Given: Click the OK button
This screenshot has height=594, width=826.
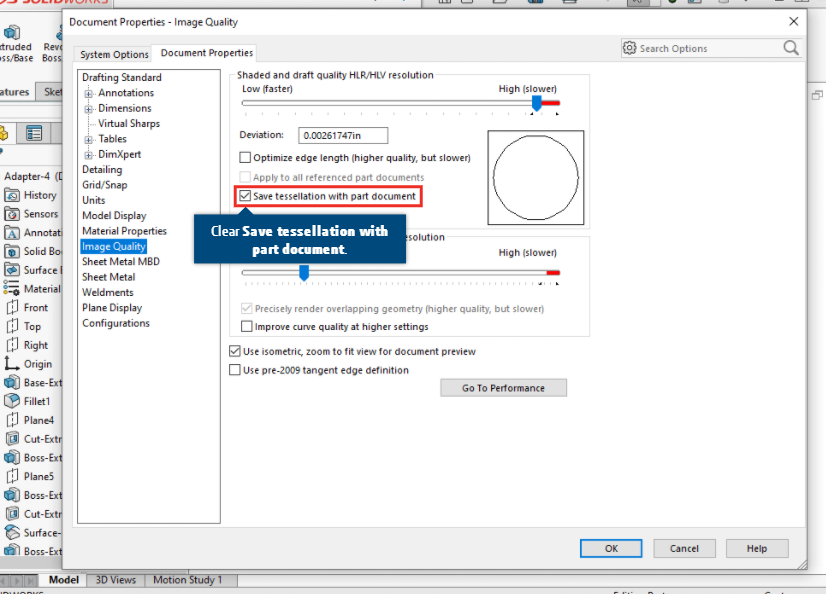Looking at the screenshot, I should [x=611, y=548].
